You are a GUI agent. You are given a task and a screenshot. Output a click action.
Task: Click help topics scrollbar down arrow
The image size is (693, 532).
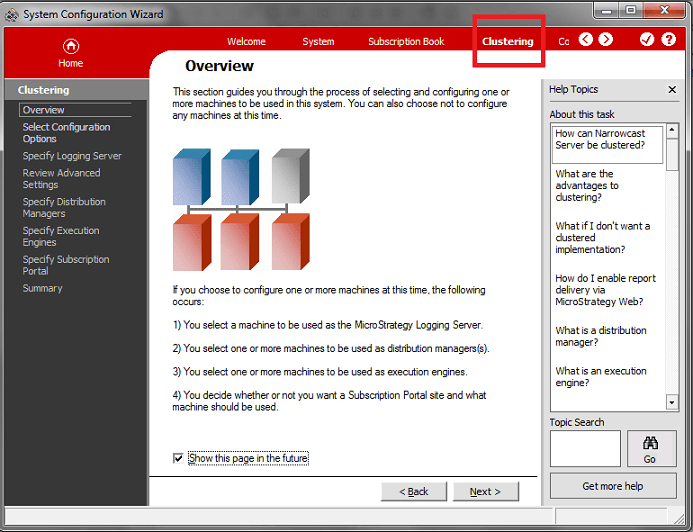[672, 402]
